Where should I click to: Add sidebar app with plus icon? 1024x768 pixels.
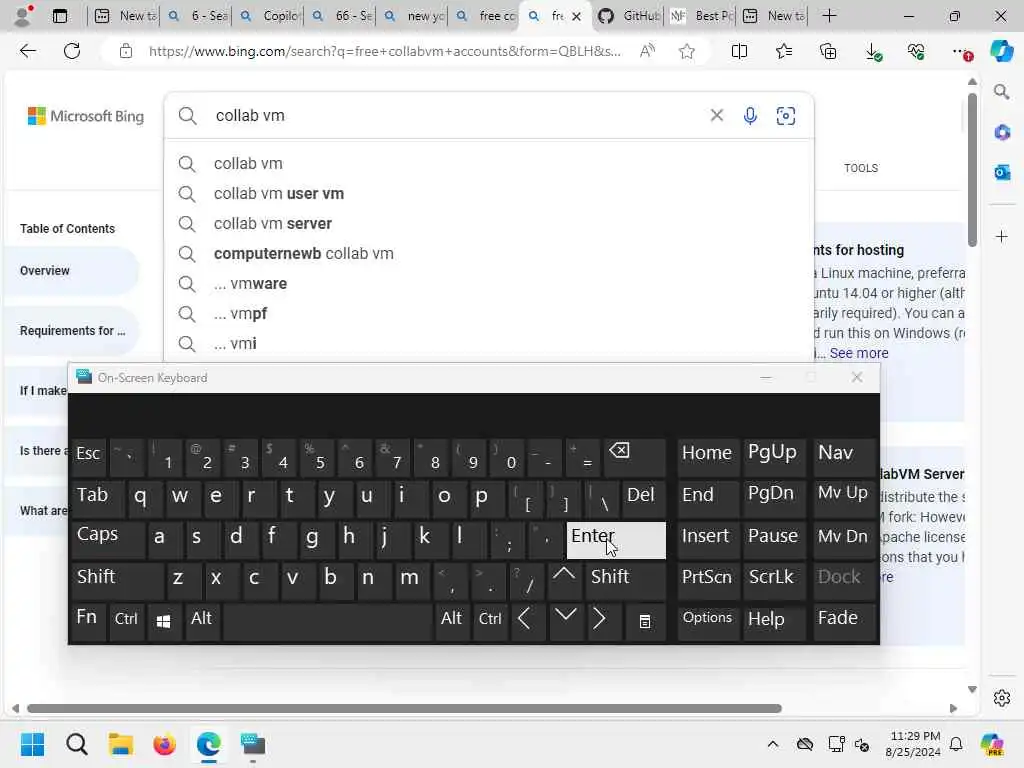click(1002, 236)
